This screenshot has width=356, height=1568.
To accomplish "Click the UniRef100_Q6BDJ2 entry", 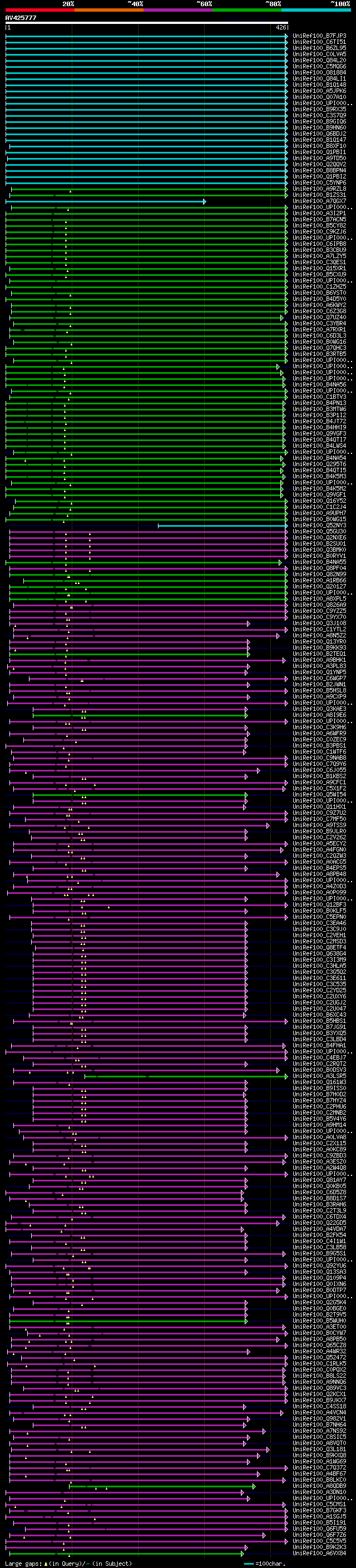I will point(319,133).
